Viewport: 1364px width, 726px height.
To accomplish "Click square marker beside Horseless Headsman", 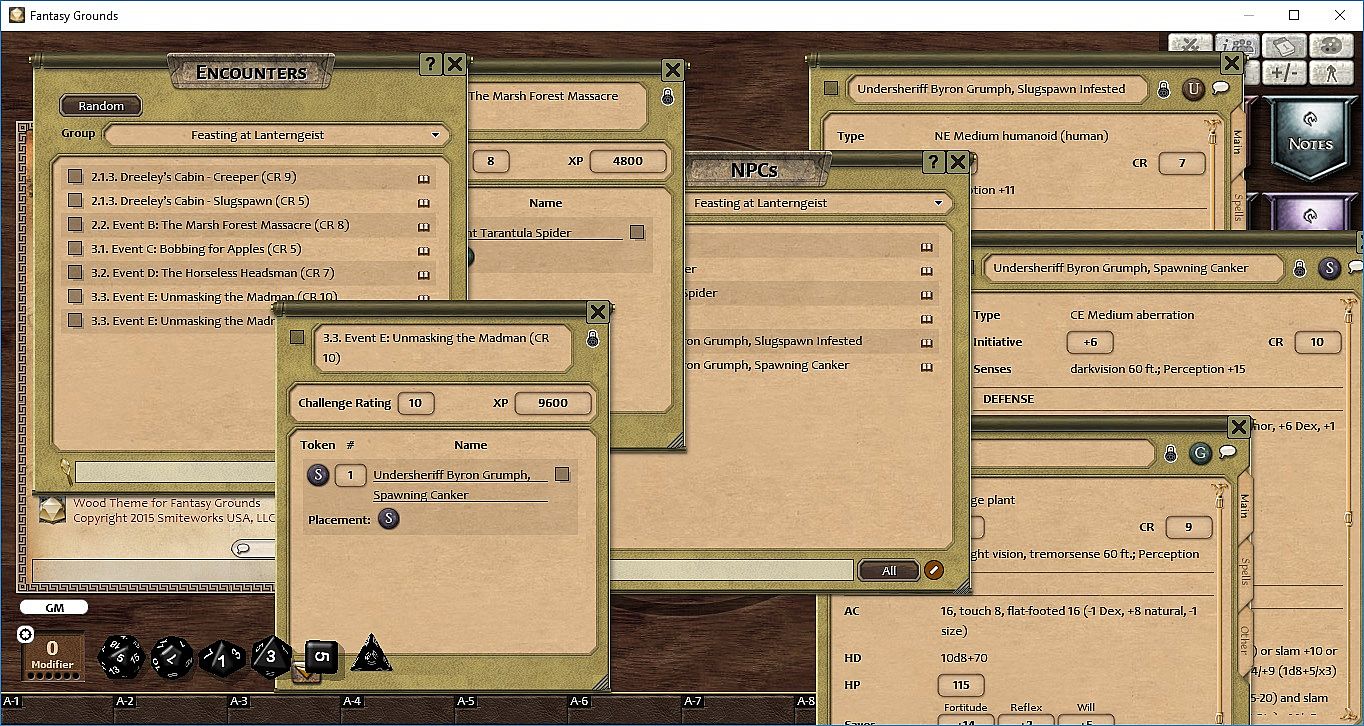I will pyautogui.click(x=75, y=273).
